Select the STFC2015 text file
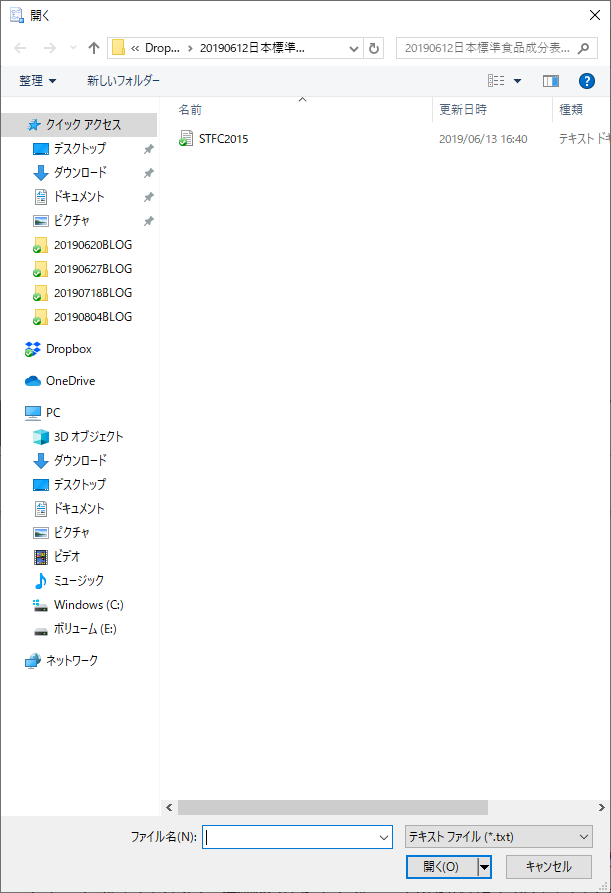The width and height of the screenshot is (611, 893). (x=222, y=139)
